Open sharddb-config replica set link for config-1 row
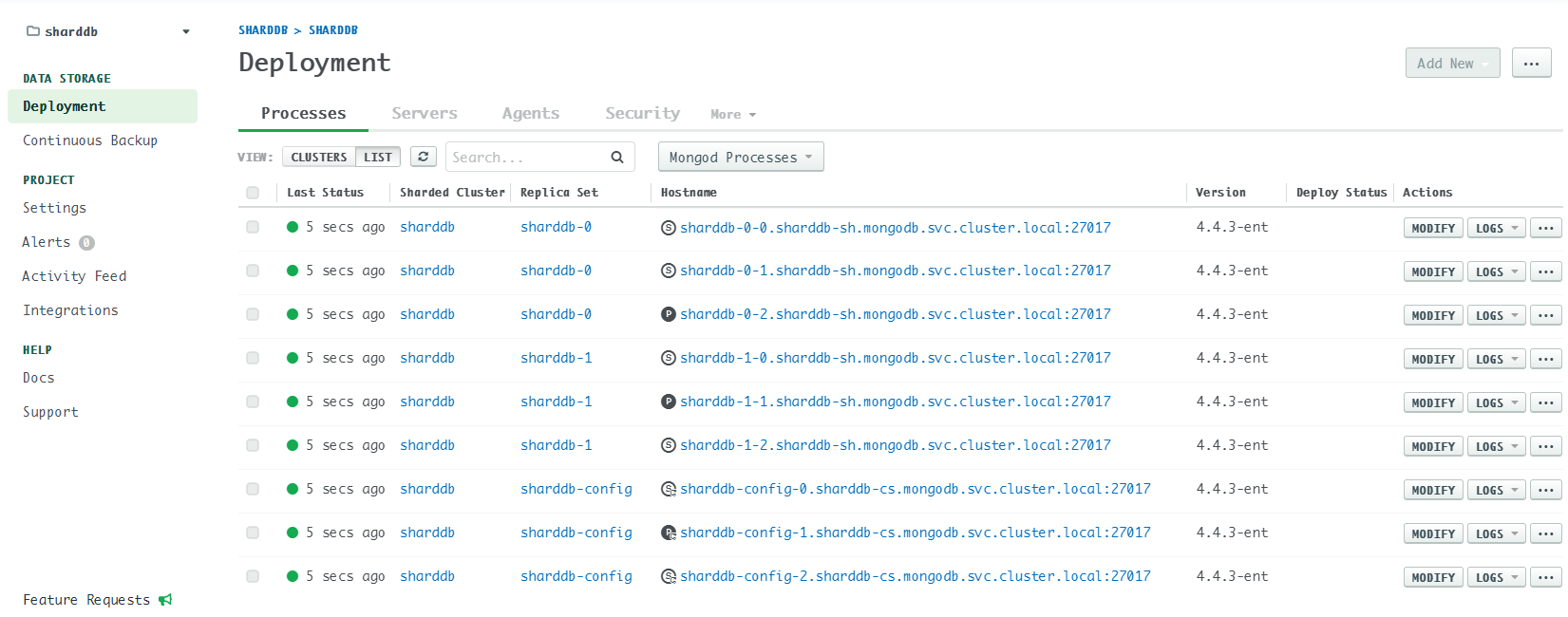Viewport: 1568px width, 617px height. 576,533
